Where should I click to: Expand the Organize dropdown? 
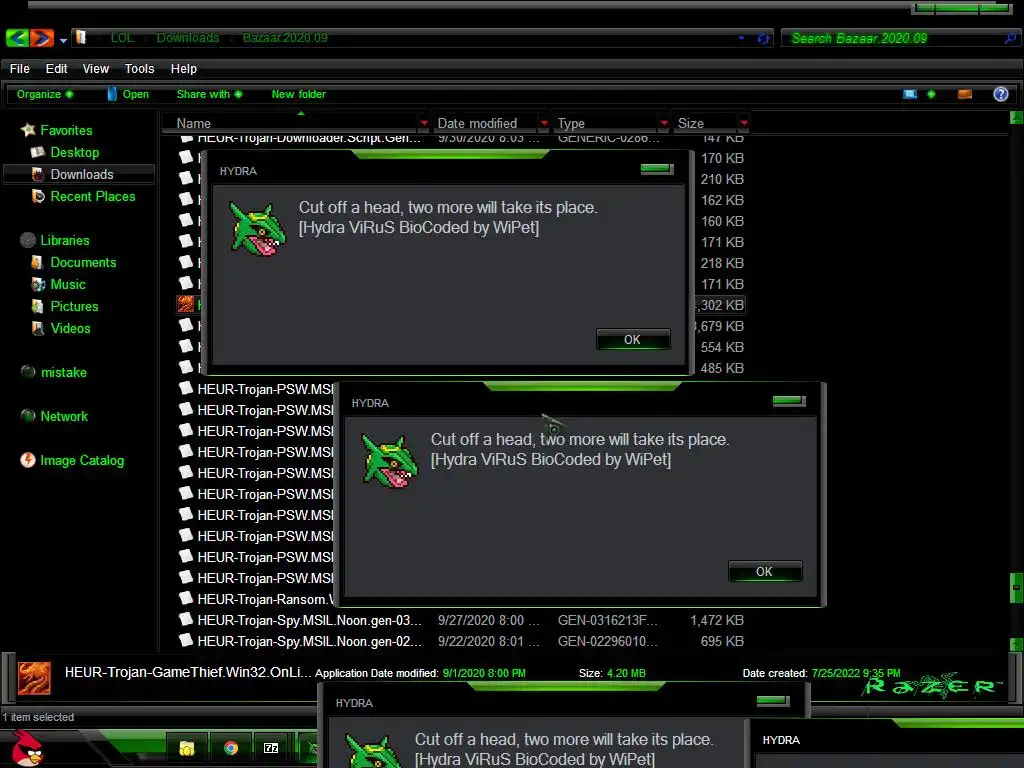pos(44,94)
